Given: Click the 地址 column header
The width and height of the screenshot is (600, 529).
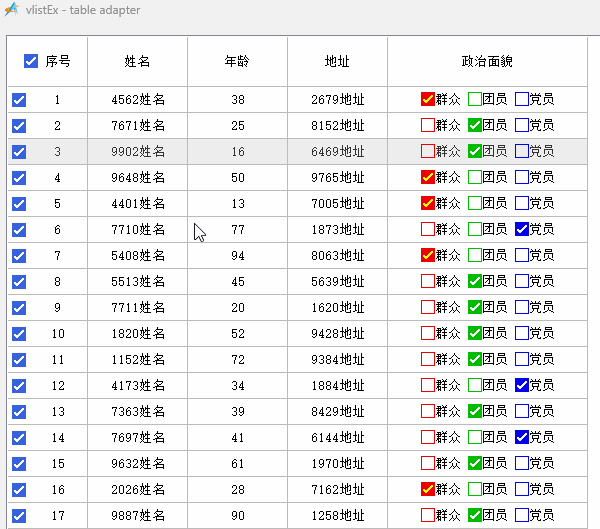Looking at the screenshot, I should click(x=337, y=61).
